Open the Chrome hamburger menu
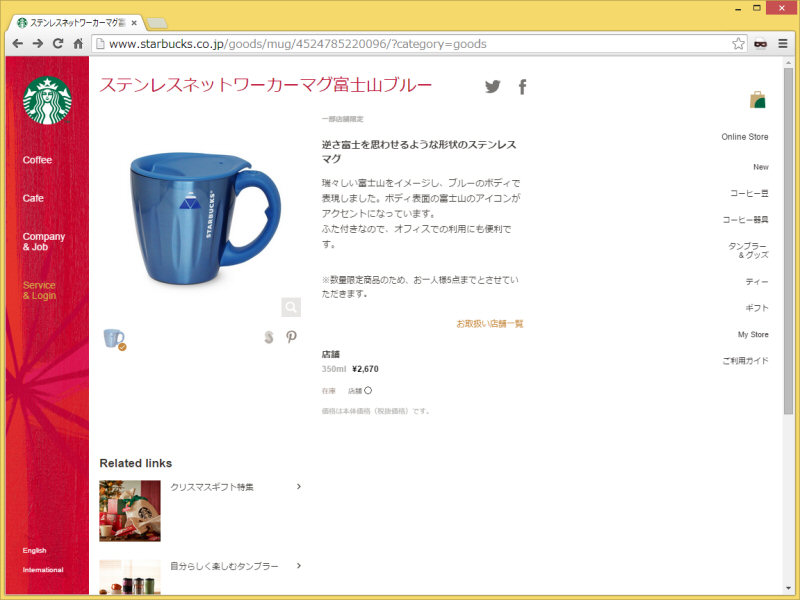Image resolution: width=800 pixels, height=600 pixels. (782, 43)
